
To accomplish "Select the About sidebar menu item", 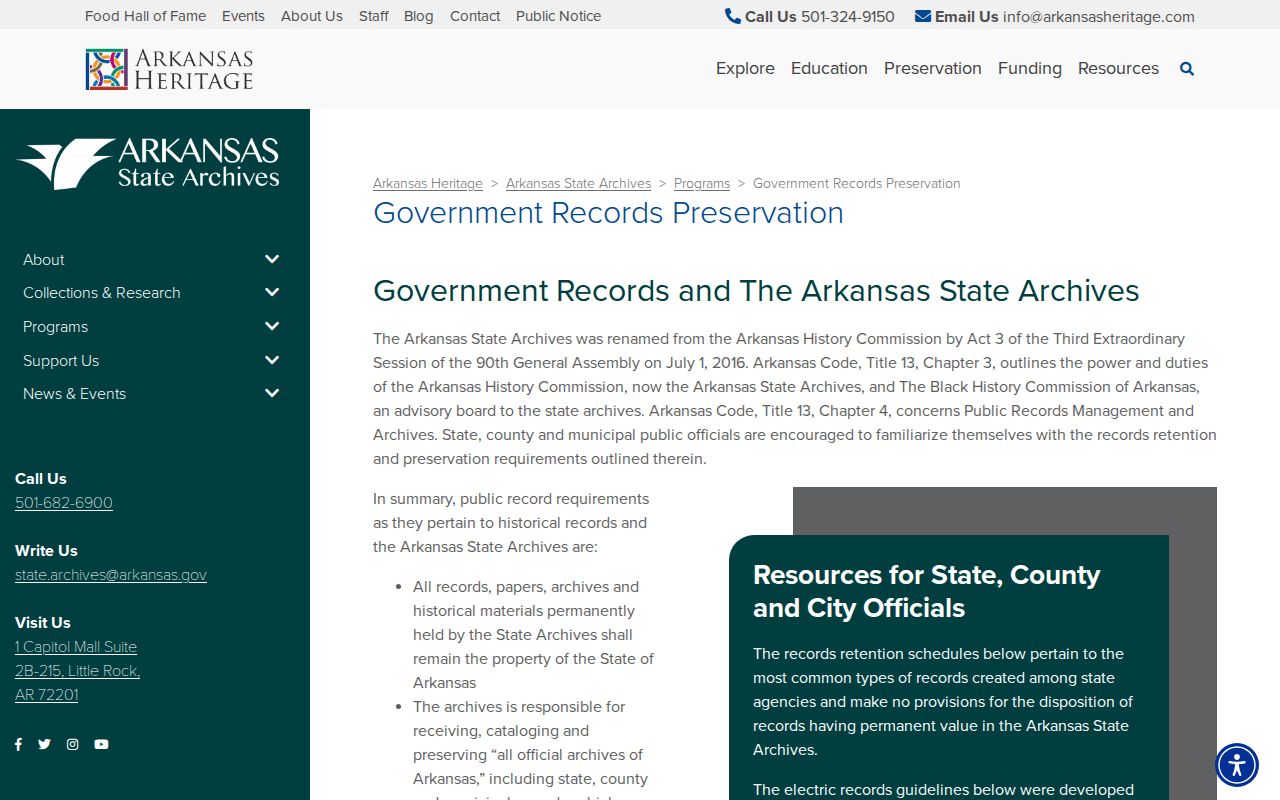I will point(44,259).
